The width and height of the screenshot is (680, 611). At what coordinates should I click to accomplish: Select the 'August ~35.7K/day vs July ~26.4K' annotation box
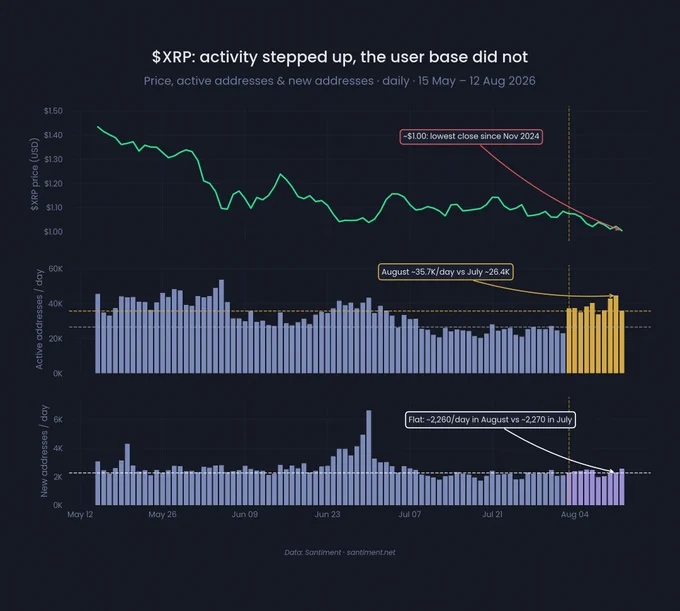coord(446,272)
